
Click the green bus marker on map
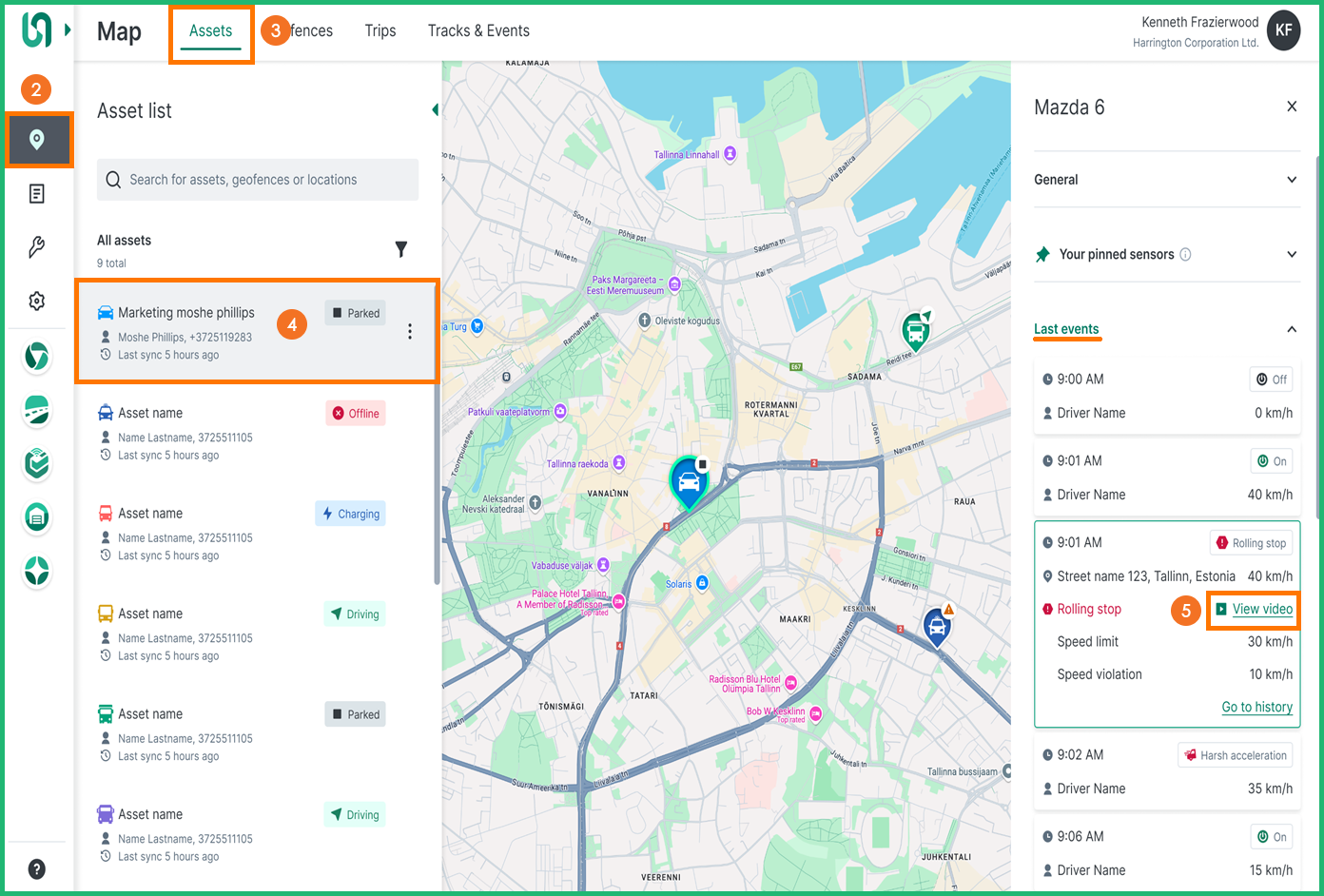[x=916, y=332]
